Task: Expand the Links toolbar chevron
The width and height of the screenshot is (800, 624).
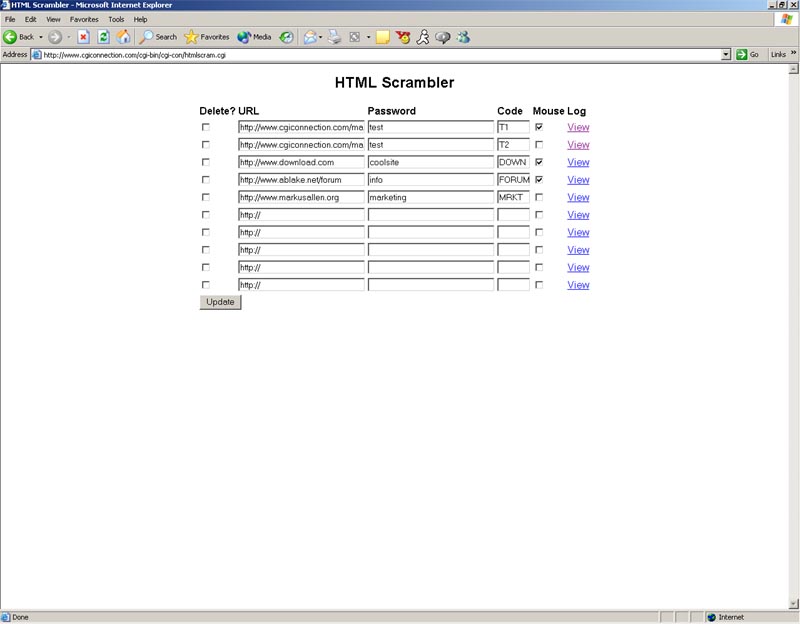Action: tap(793, 53)
